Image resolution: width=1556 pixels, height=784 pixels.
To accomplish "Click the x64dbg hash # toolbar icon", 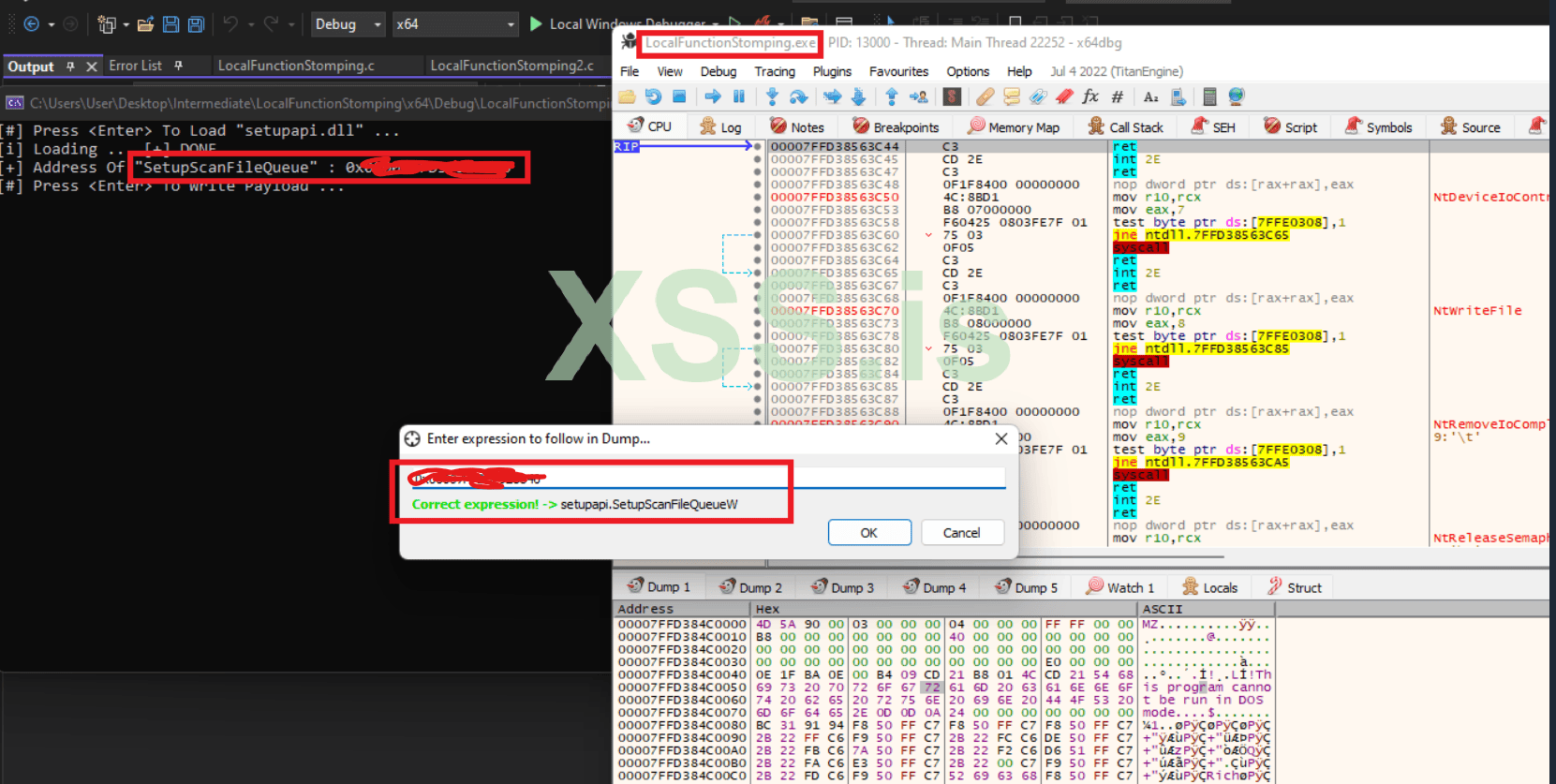I will [1117, 96].
